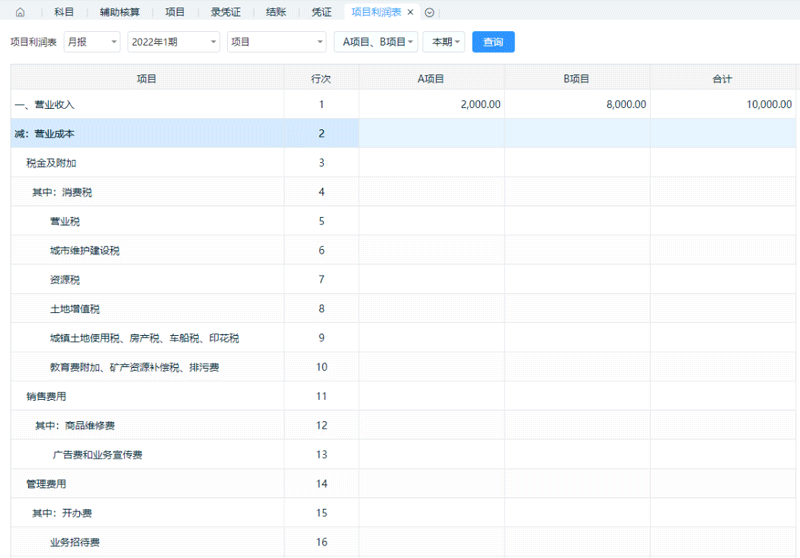Select the 业务招待费 row

(403, 542)
